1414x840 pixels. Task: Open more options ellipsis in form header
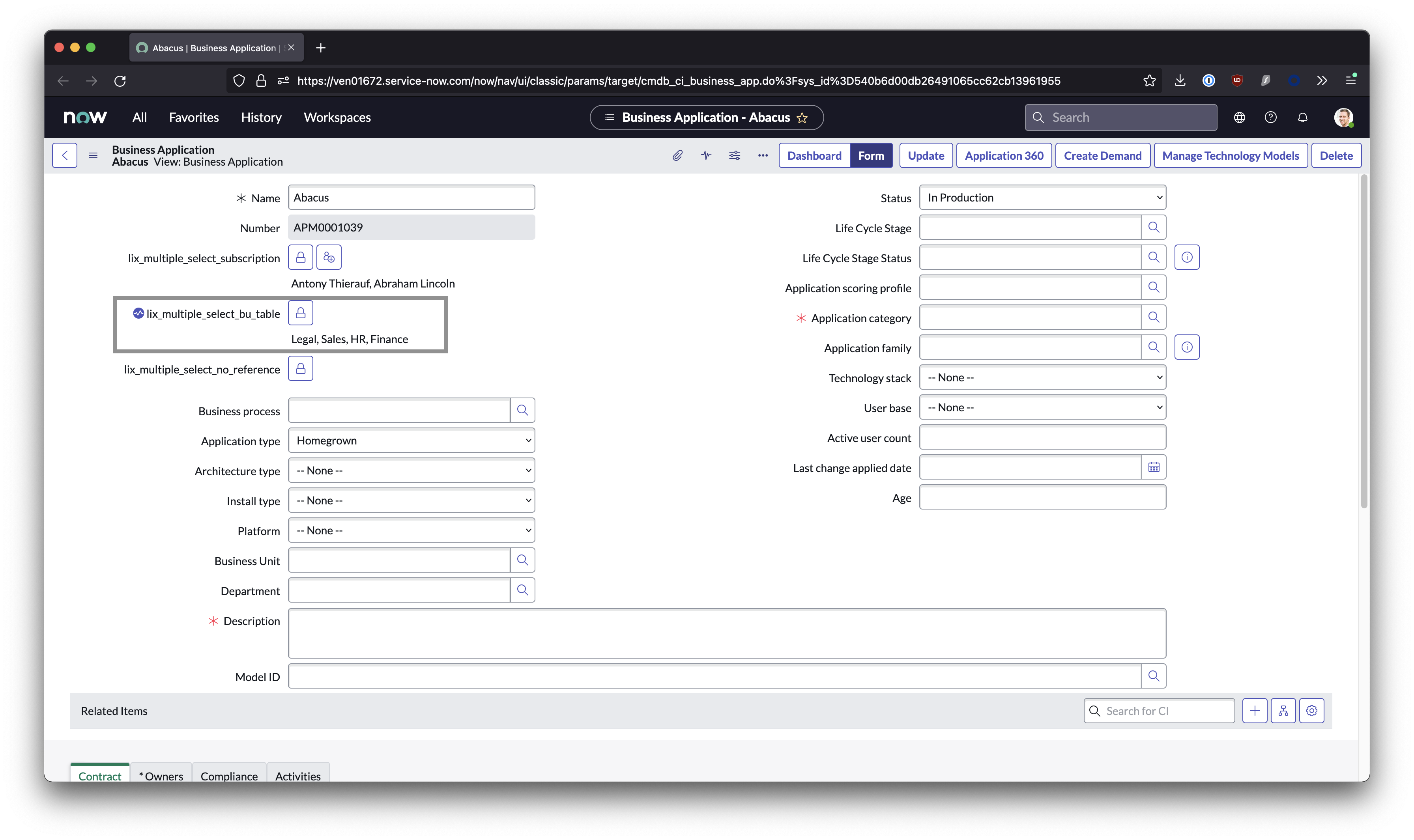point(763,156)
